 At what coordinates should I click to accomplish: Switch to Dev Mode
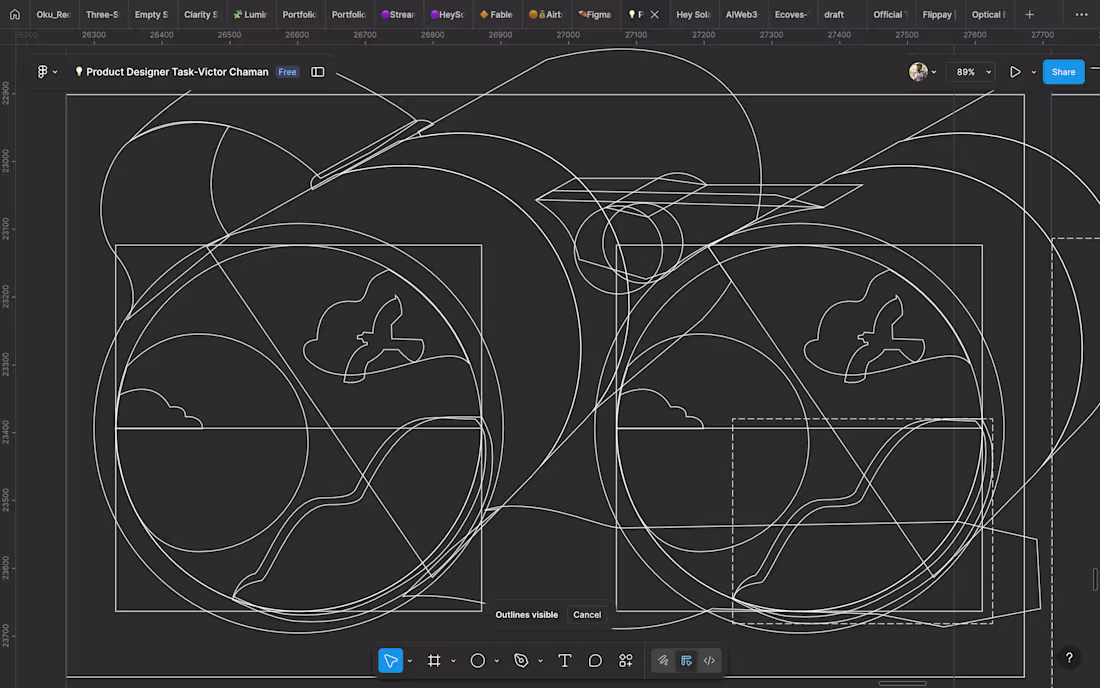coord(709,661)
